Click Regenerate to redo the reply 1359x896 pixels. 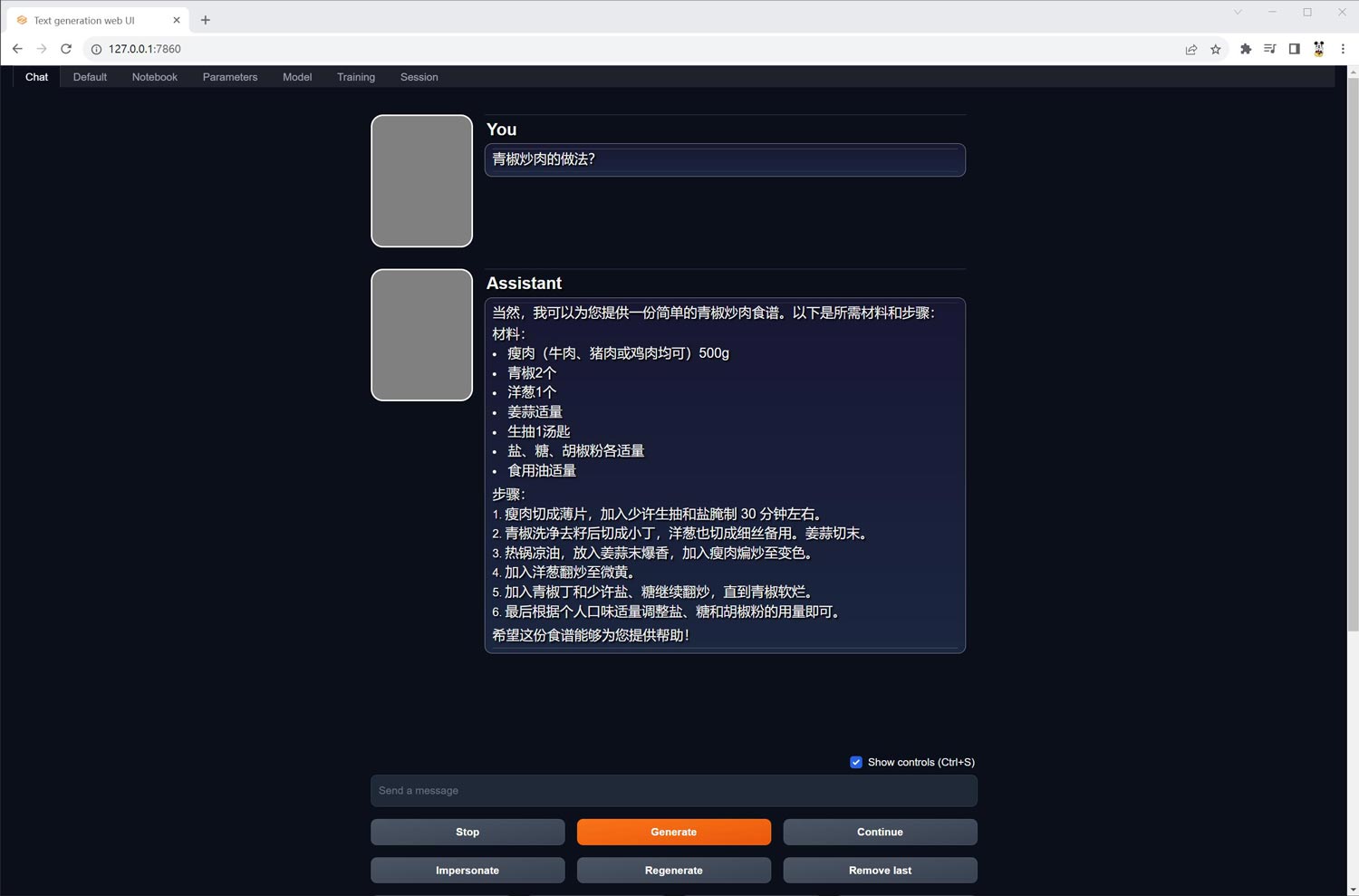coord(674,870)
